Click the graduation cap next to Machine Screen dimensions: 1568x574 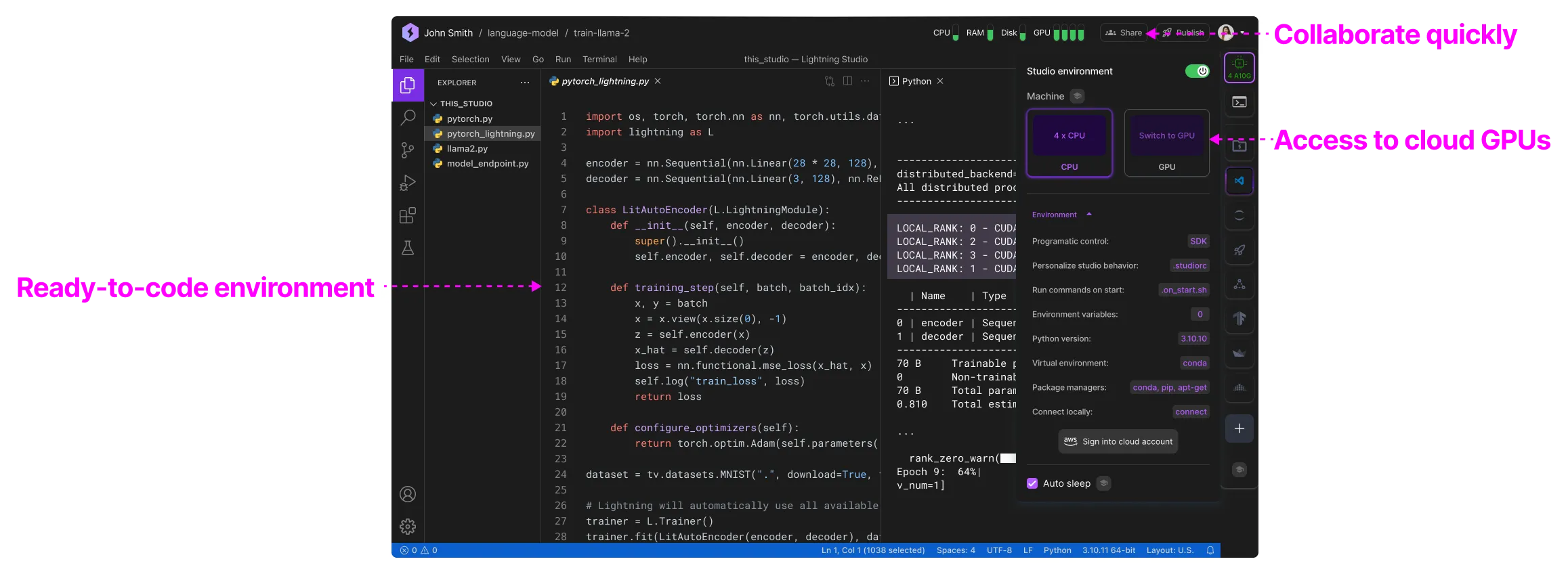pyautogui.click(x=1078, y=96)
